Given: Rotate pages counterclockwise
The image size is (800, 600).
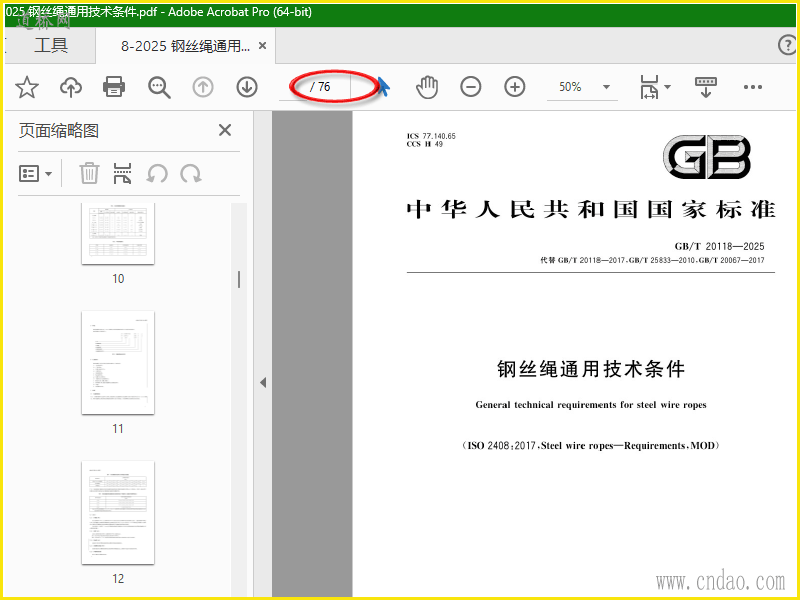Looking at the screenshot, I should [x=157, y=173].
